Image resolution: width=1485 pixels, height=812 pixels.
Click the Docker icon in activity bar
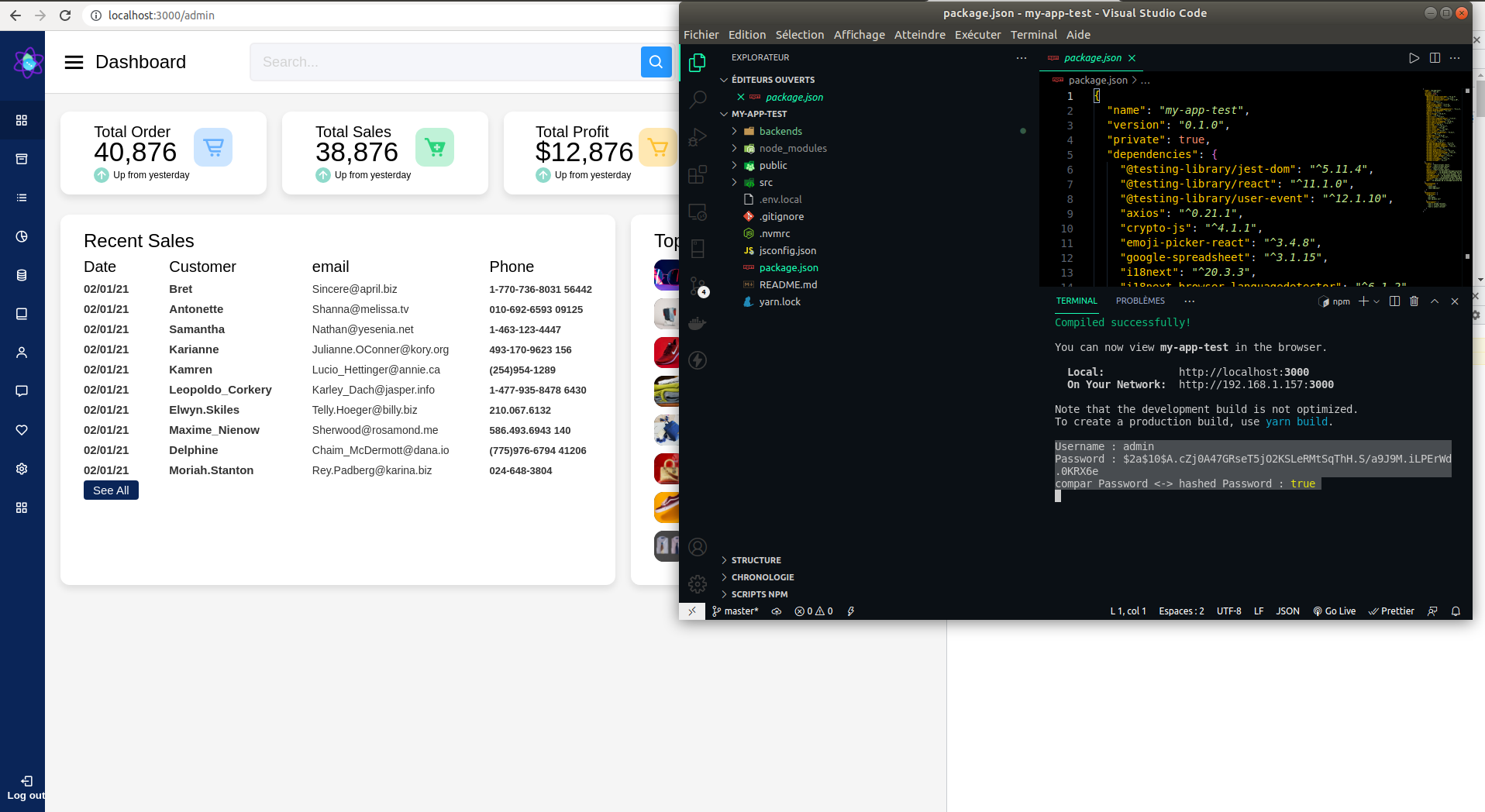[698, 323]
